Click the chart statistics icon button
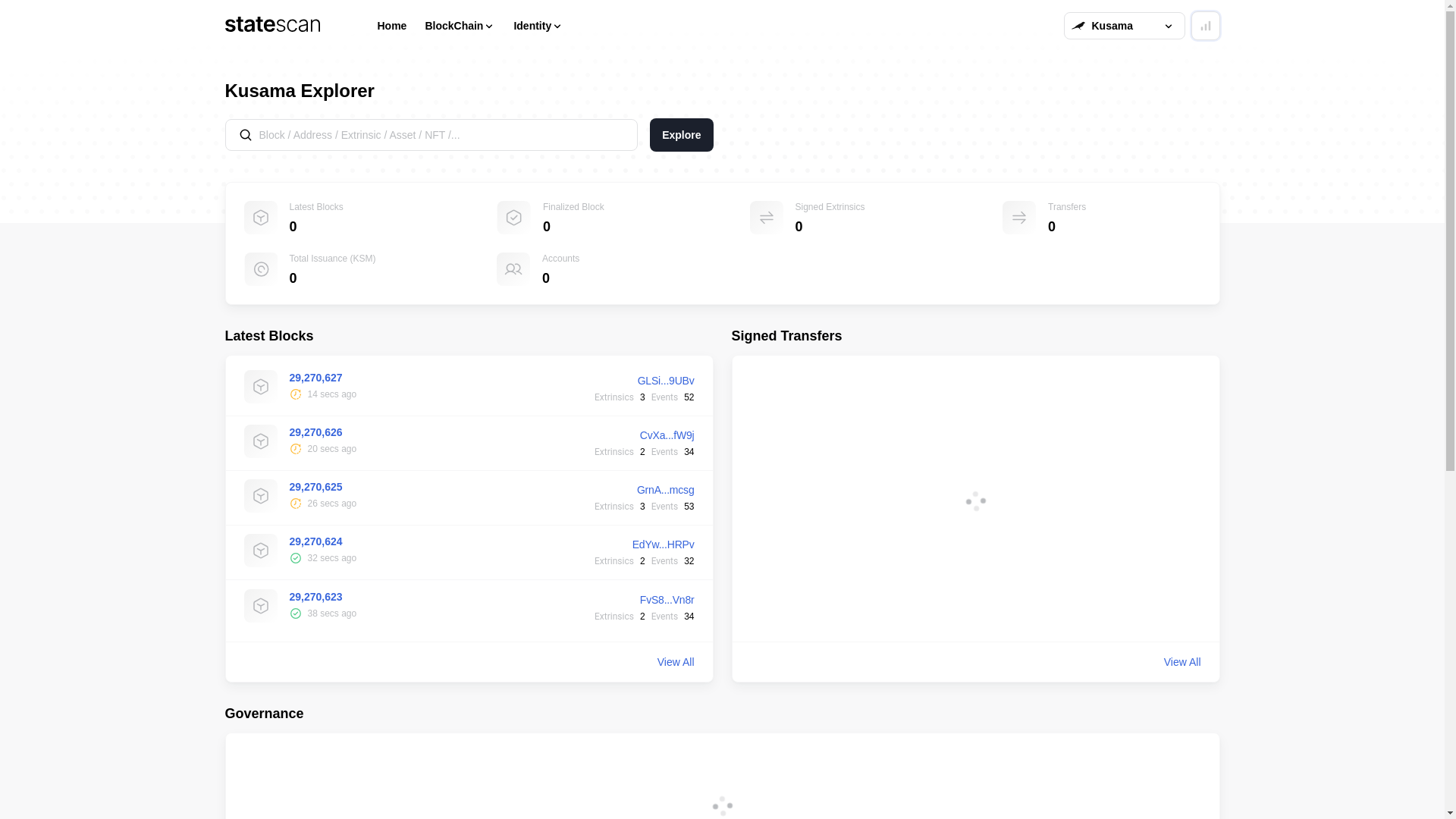This screenshot has width=1456, height=819. coord(1205,26)
